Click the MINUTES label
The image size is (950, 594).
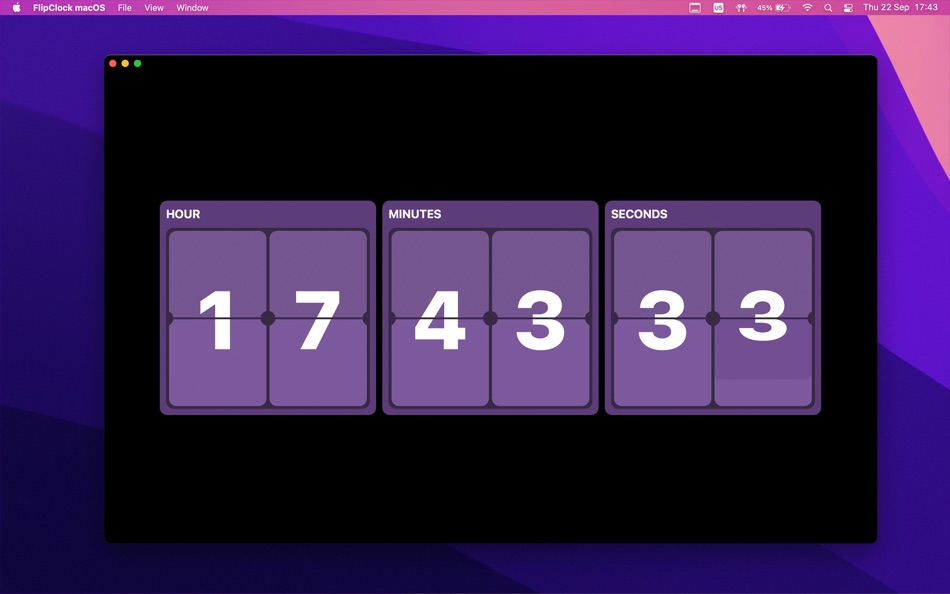click(x=415, y=214)
